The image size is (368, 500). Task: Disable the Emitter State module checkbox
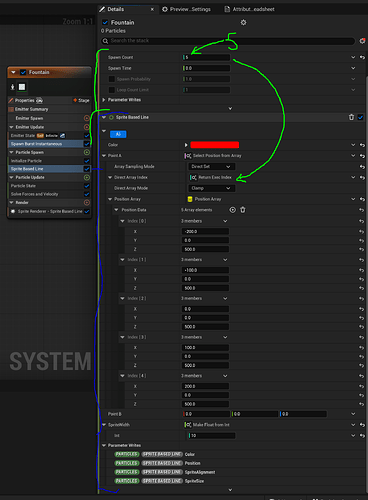87,136
